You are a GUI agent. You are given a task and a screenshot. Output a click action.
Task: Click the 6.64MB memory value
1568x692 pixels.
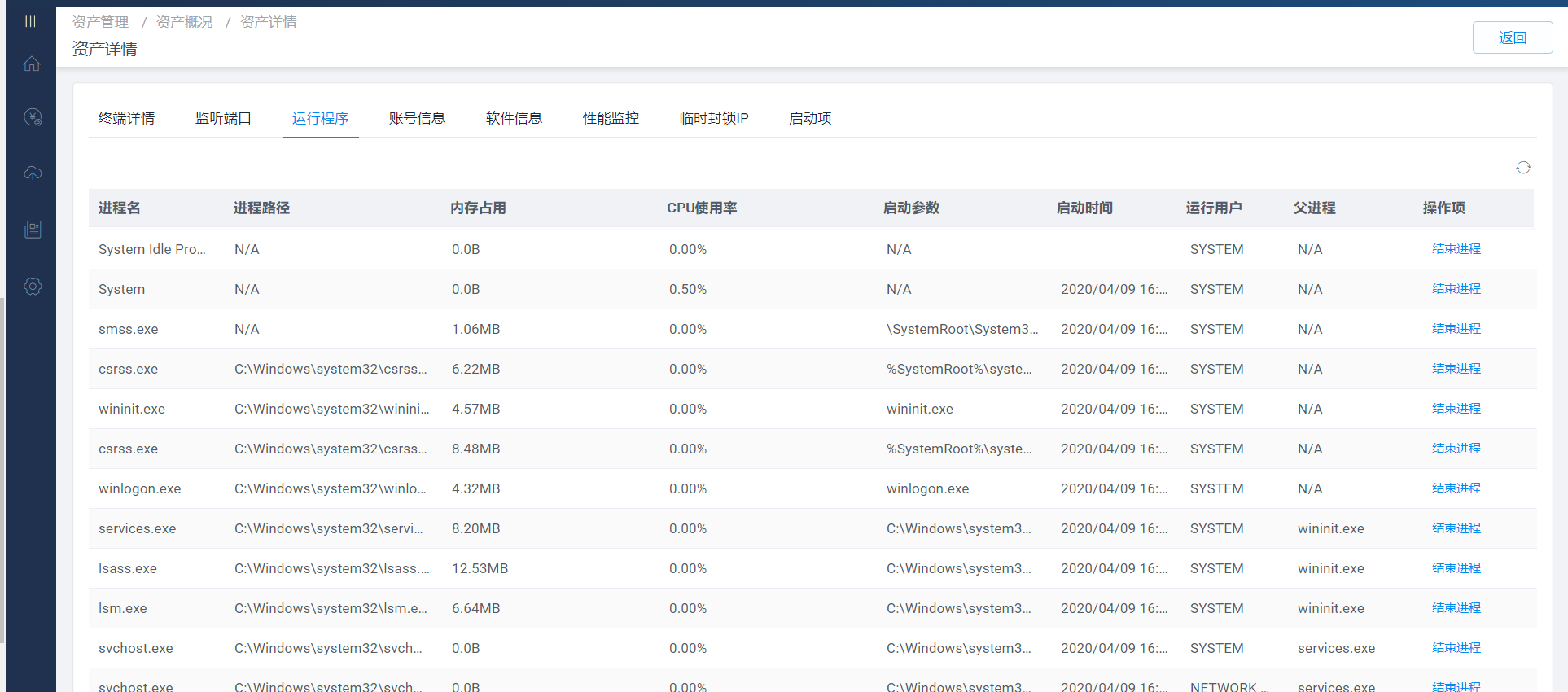pyautogui.click(x=476, y=608)
